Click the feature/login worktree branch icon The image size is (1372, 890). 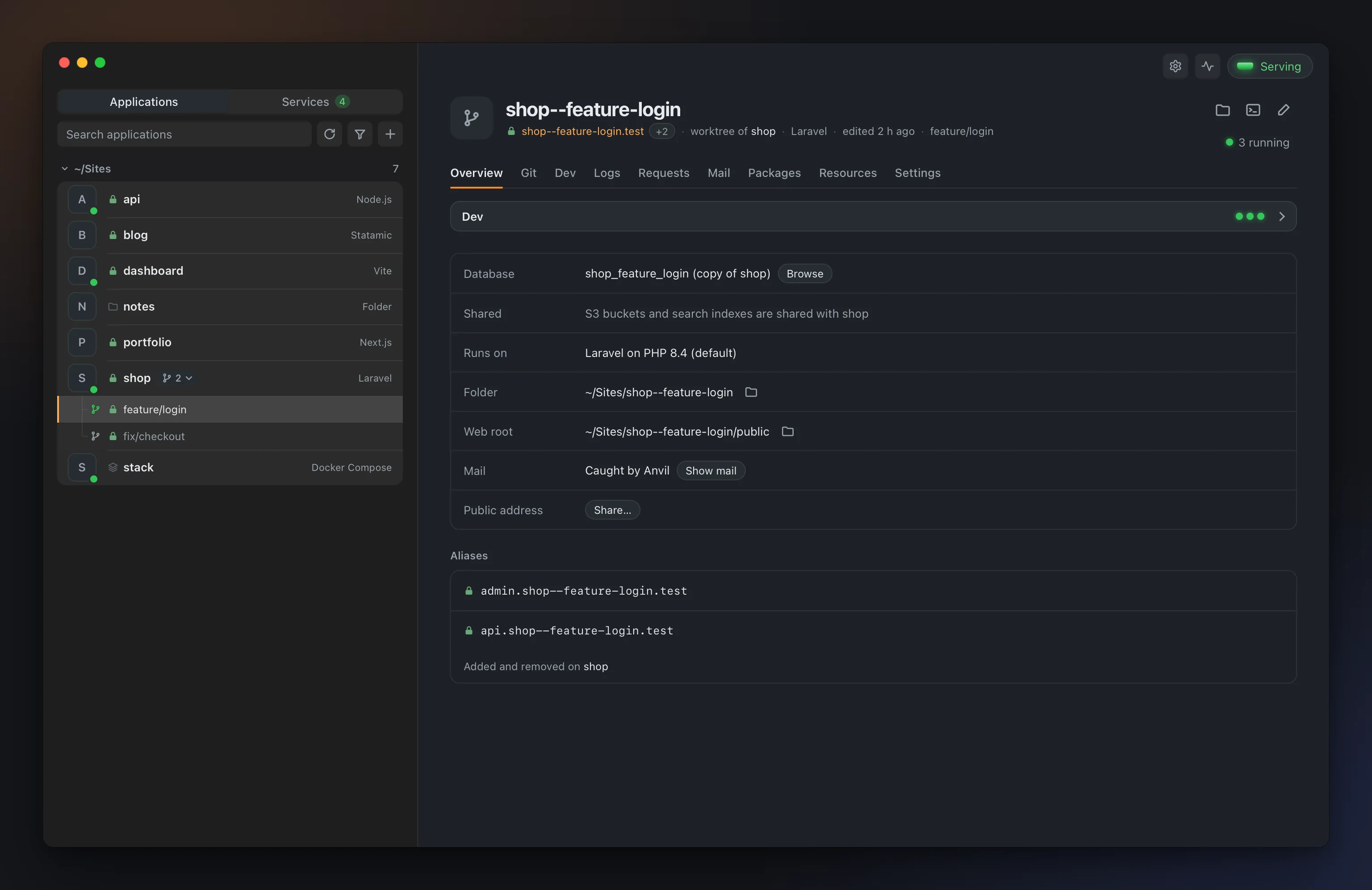[x=96, y=410]
